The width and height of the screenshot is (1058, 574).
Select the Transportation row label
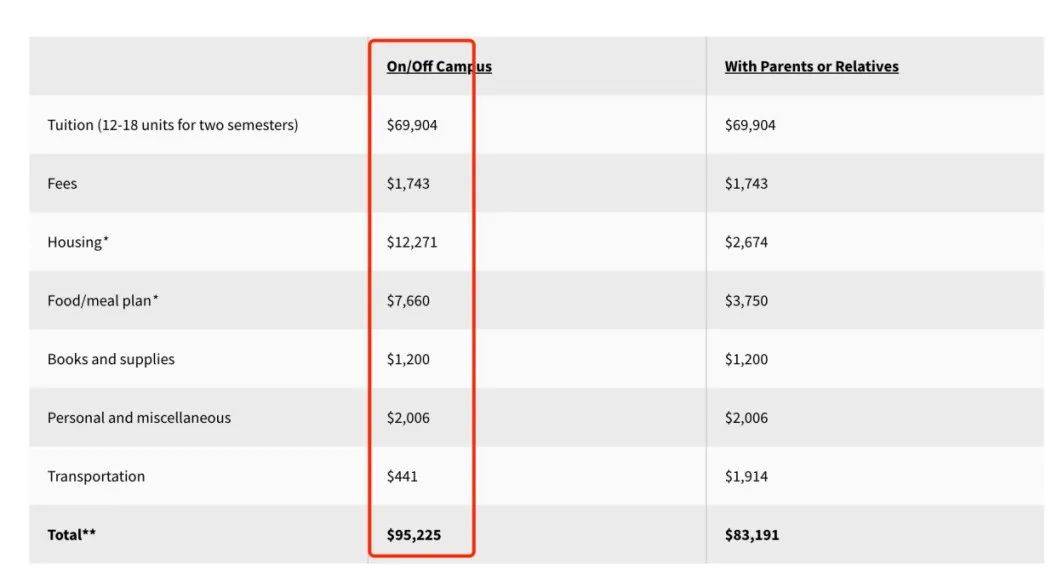tap(96, 476)
